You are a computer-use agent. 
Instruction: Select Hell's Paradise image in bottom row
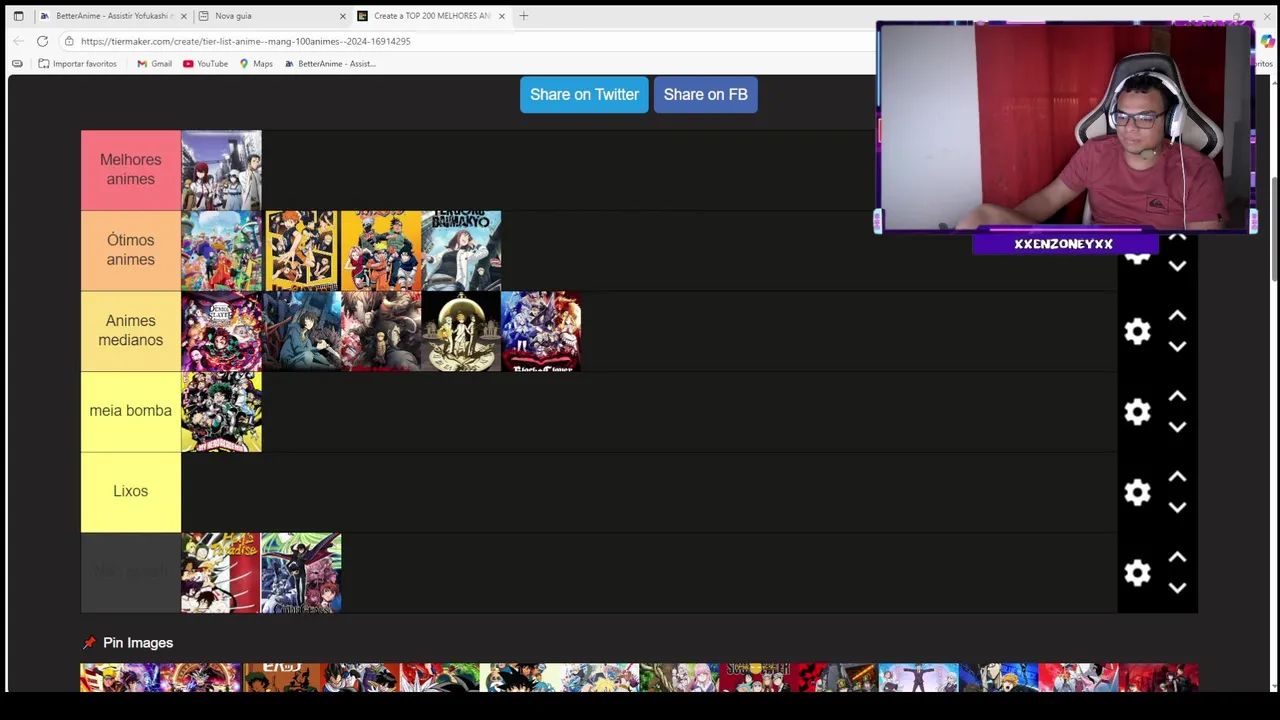click(x=221, y=573)
